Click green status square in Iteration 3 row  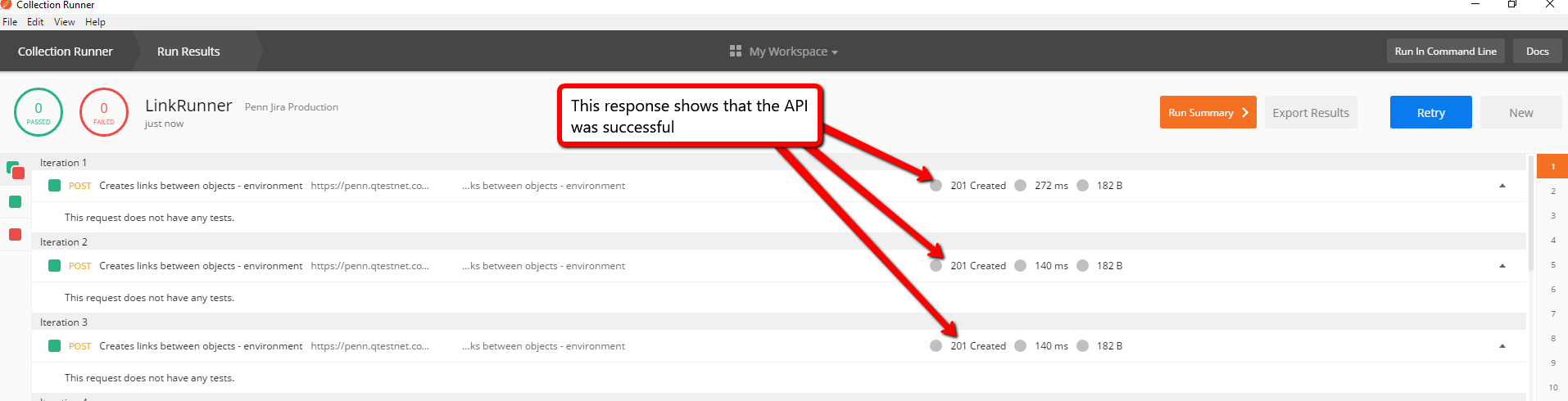[x=54, y=346]
